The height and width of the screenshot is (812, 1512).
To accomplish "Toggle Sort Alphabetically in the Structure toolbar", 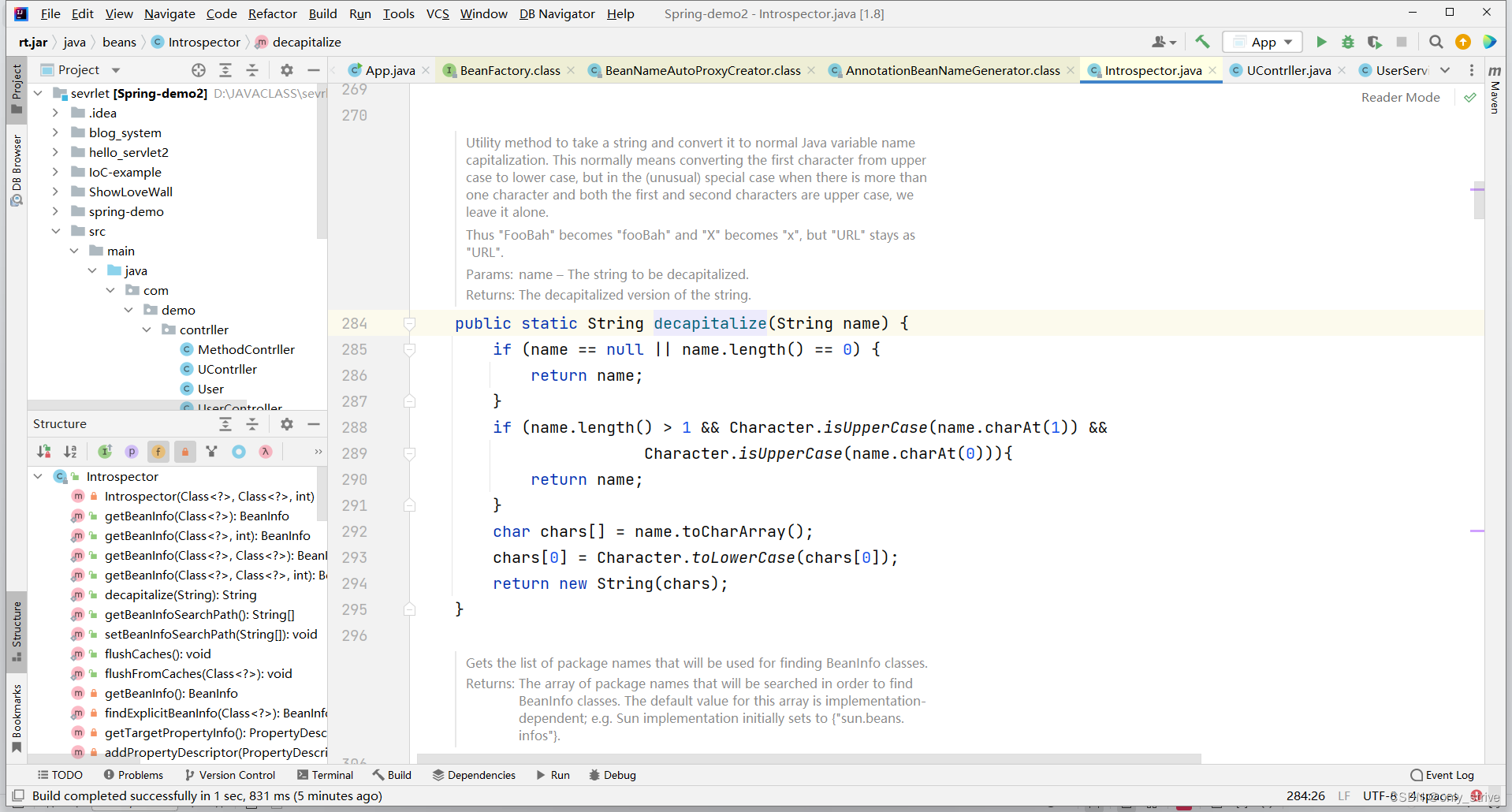I will 70,452.
